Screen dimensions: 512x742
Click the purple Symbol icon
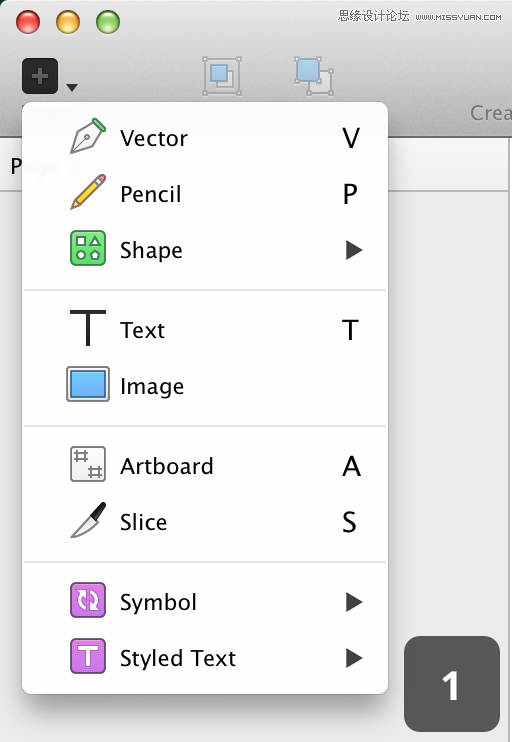[x=88, y=600]
